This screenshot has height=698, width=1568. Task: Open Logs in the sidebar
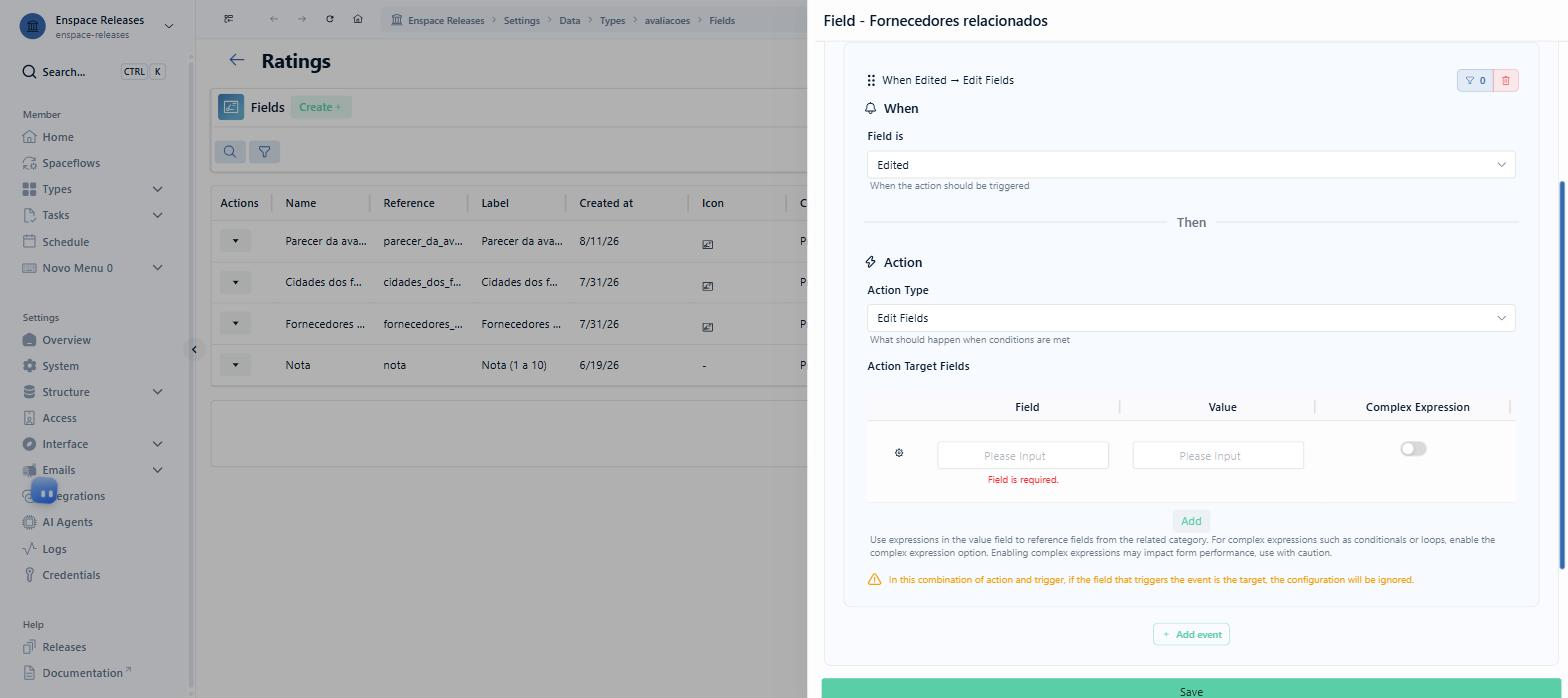pyautogui.click(x=54, y=549)
